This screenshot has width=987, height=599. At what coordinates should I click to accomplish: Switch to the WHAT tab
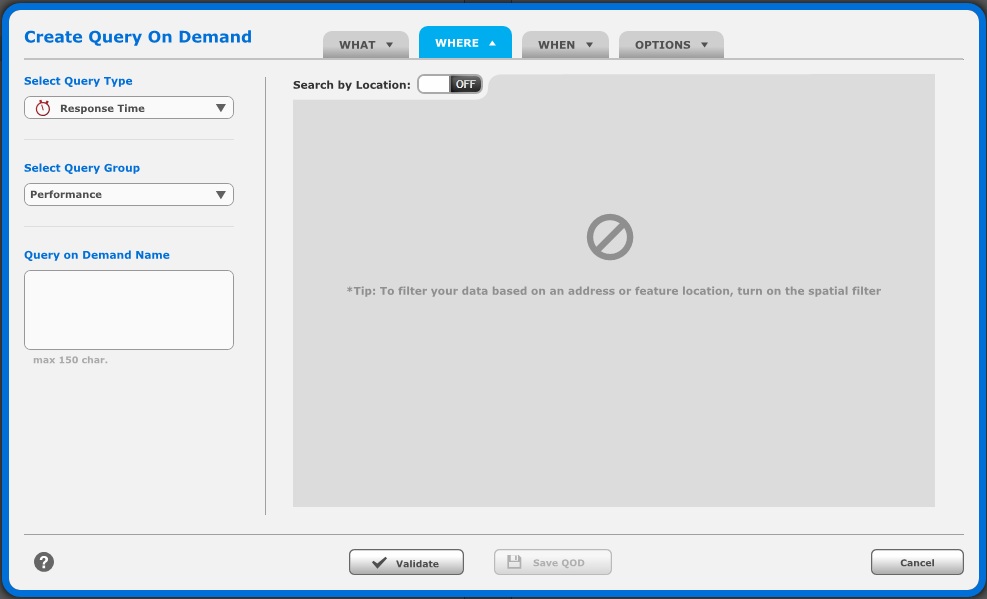coord(357,45)
